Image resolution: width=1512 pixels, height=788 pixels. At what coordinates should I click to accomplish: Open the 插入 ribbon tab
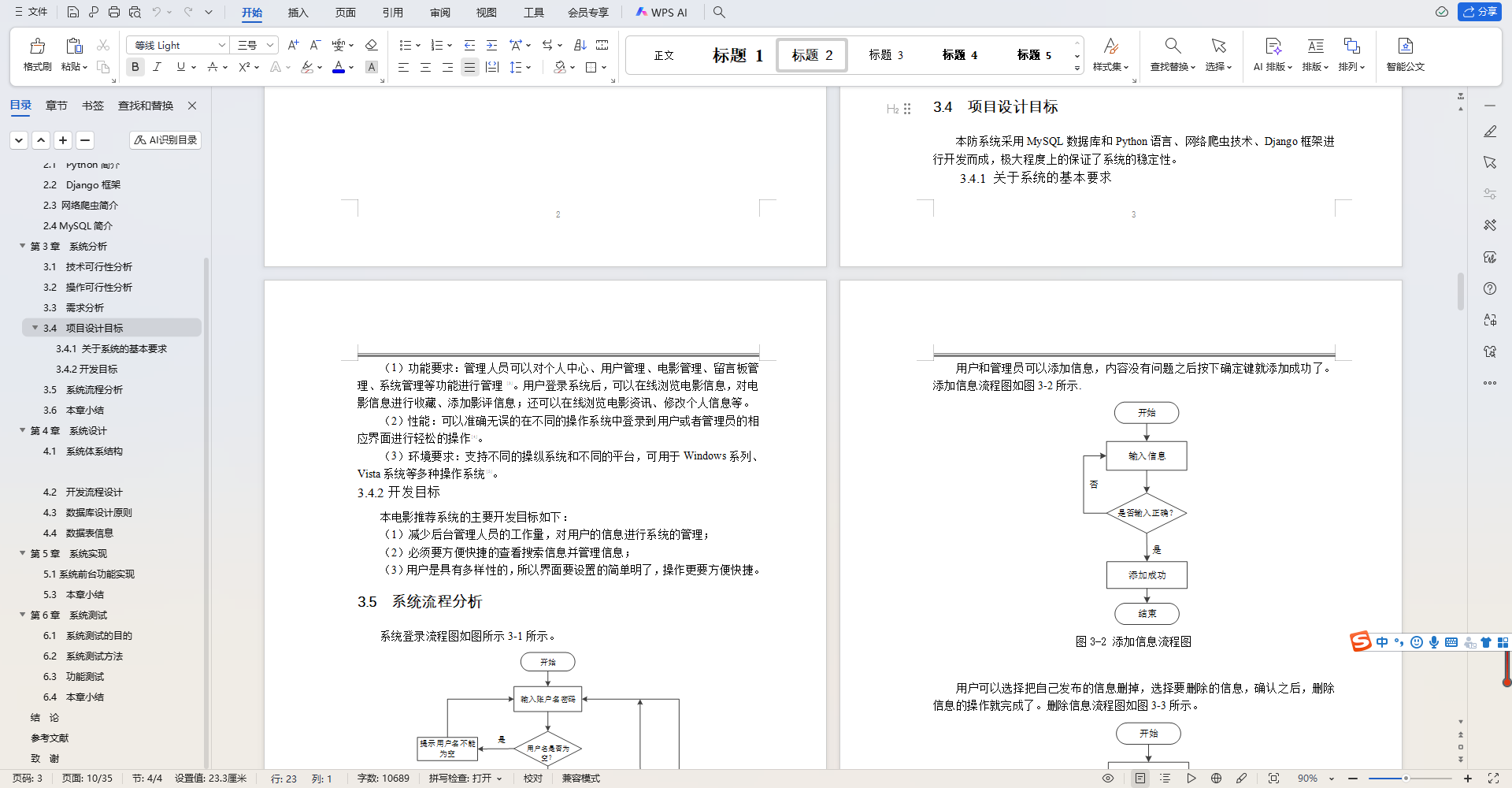click(x=298, y=13)
